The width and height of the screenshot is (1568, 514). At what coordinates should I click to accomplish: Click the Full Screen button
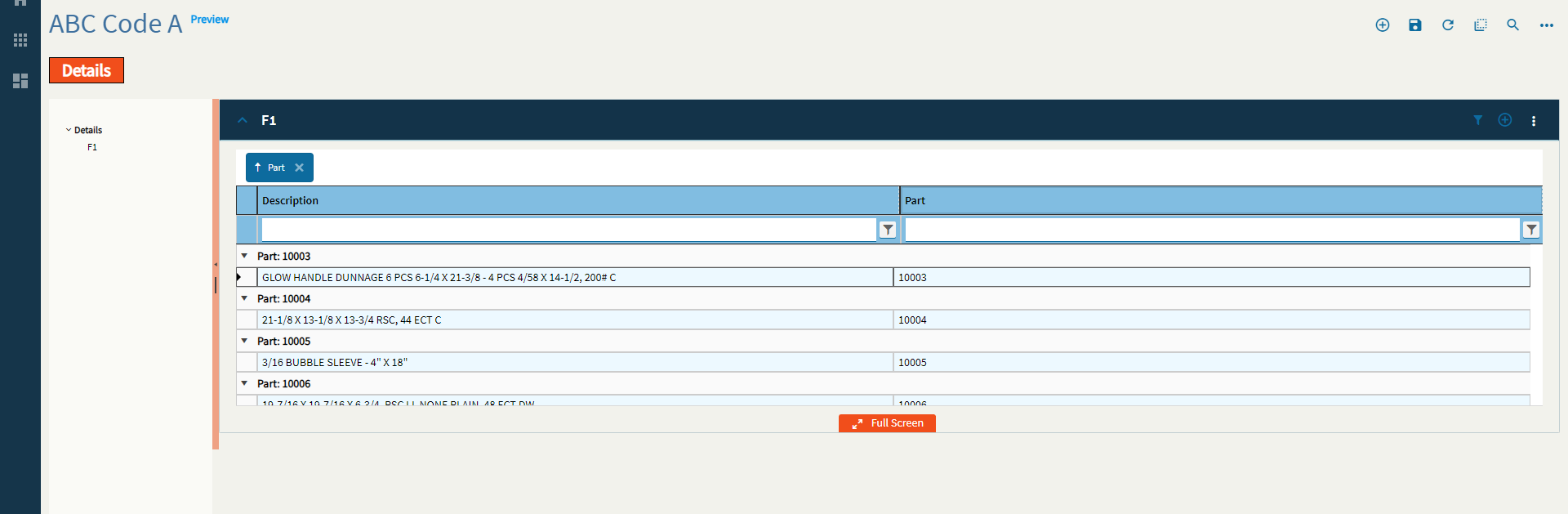[x=887, y=423]
